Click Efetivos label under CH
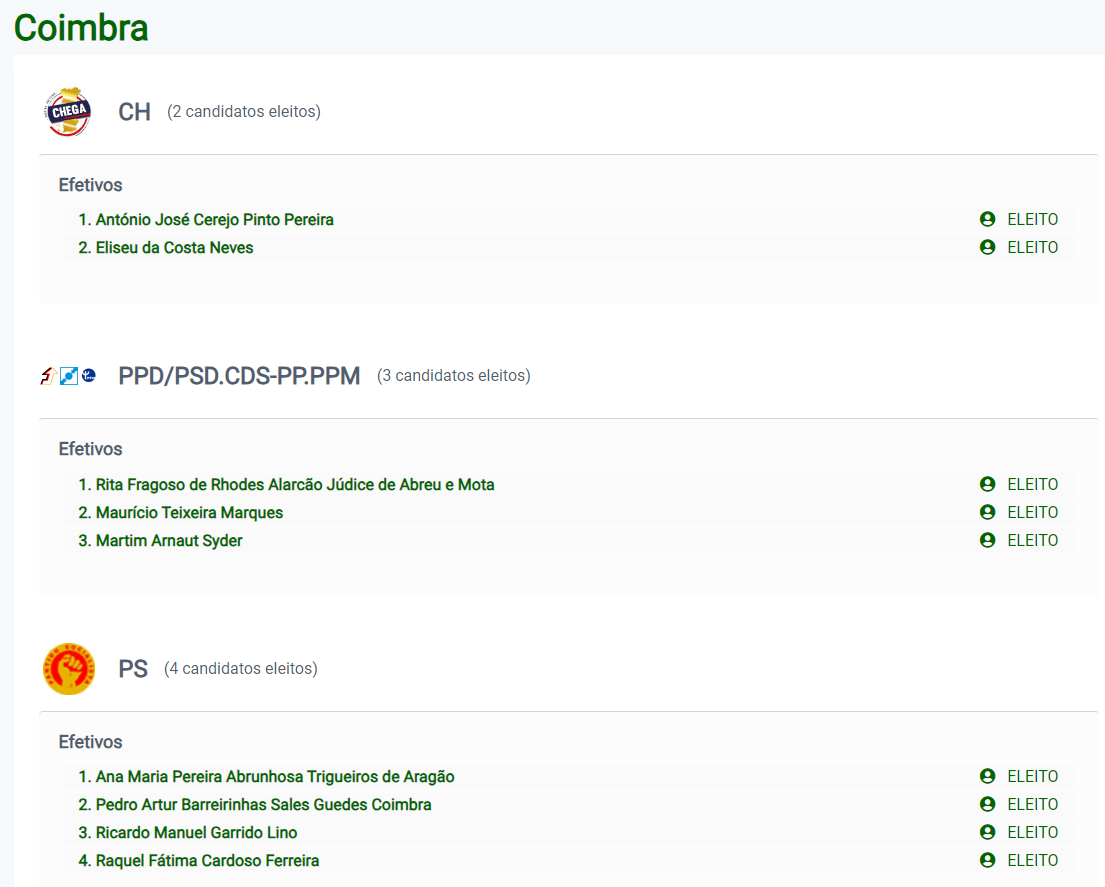 (90, 185)
